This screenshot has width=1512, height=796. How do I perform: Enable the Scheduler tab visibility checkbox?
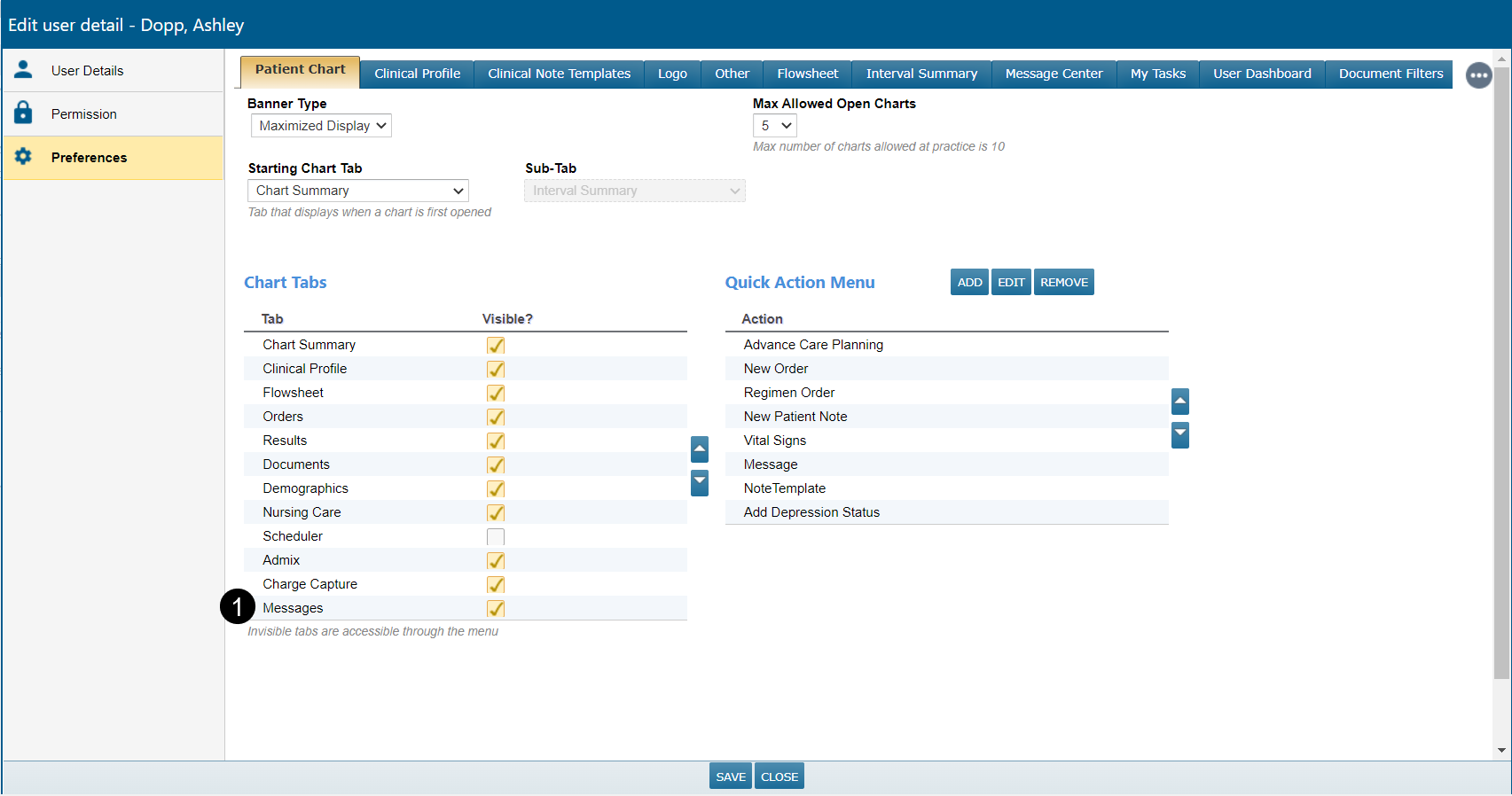tap(496, 536)
